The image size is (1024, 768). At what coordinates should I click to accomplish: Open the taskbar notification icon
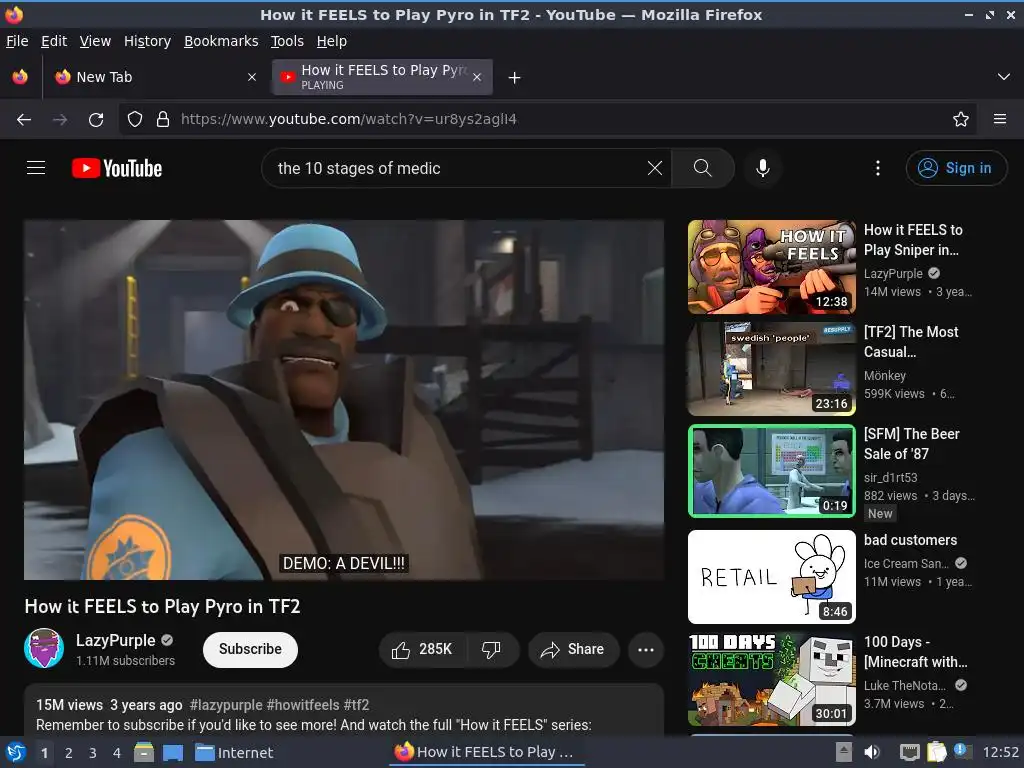962,751
